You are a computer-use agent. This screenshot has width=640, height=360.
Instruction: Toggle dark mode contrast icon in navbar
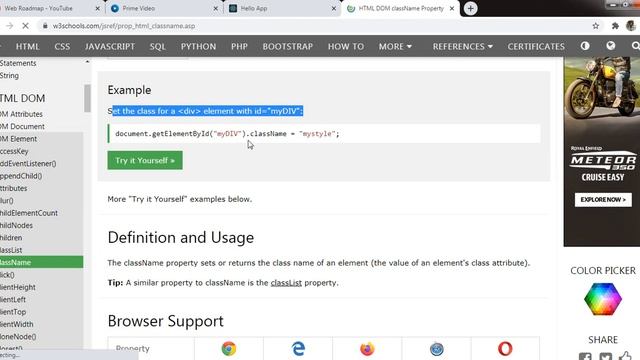[585, 46]
